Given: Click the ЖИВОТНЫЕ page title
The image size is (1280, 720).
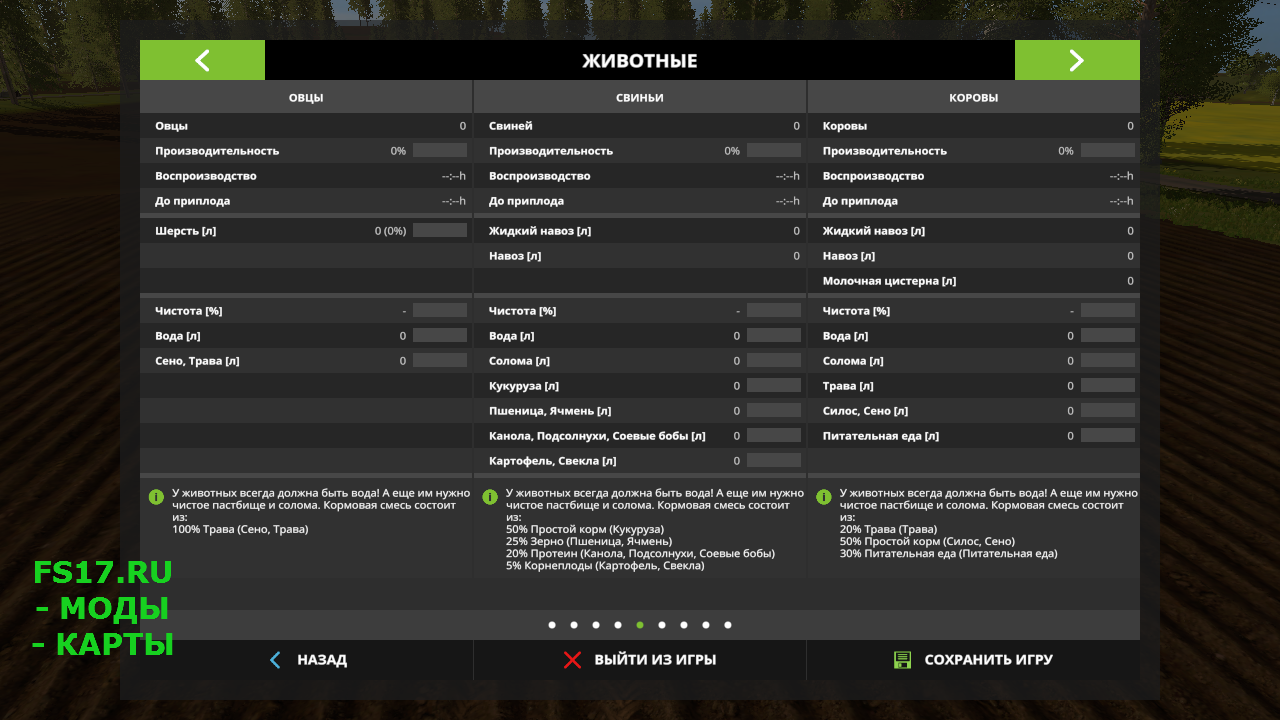Looking at the screenshot, I should [x=640, y=61].
